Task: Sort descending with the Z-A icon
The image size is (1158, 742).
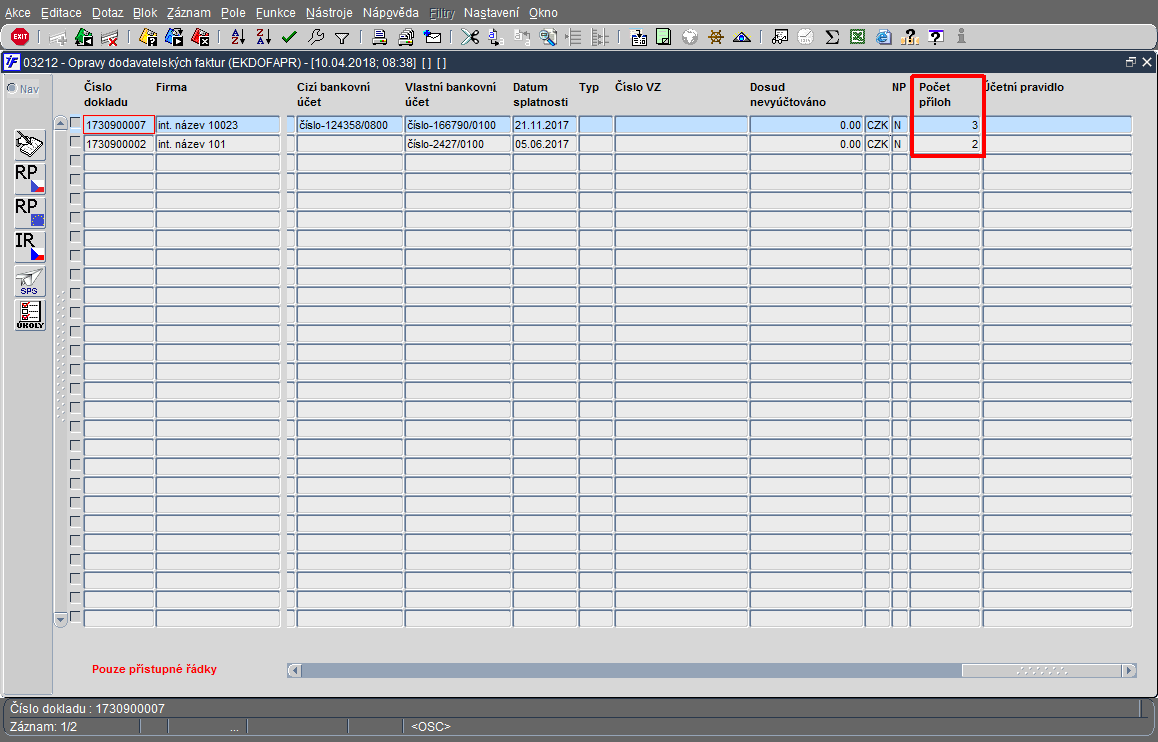Action: pyautogui.click(x=264, y=36)
